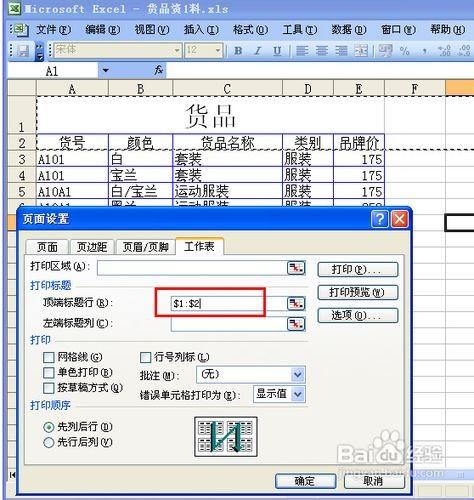This screenshot has width=474, height=500.
Task: Enable the 网格线 checkbox
Action: (49, 358)
